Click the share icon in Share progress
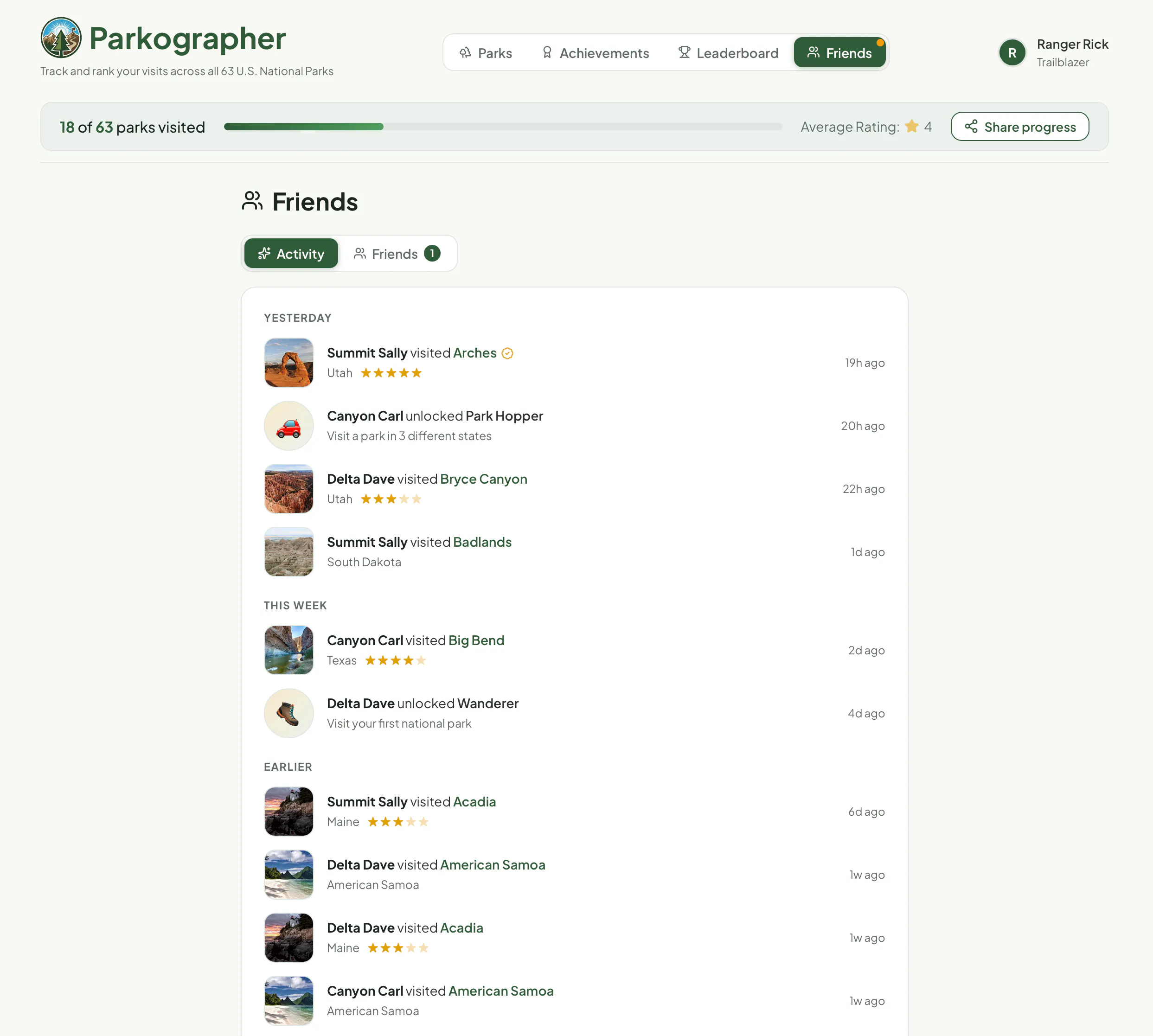 [x=971, y=126]
